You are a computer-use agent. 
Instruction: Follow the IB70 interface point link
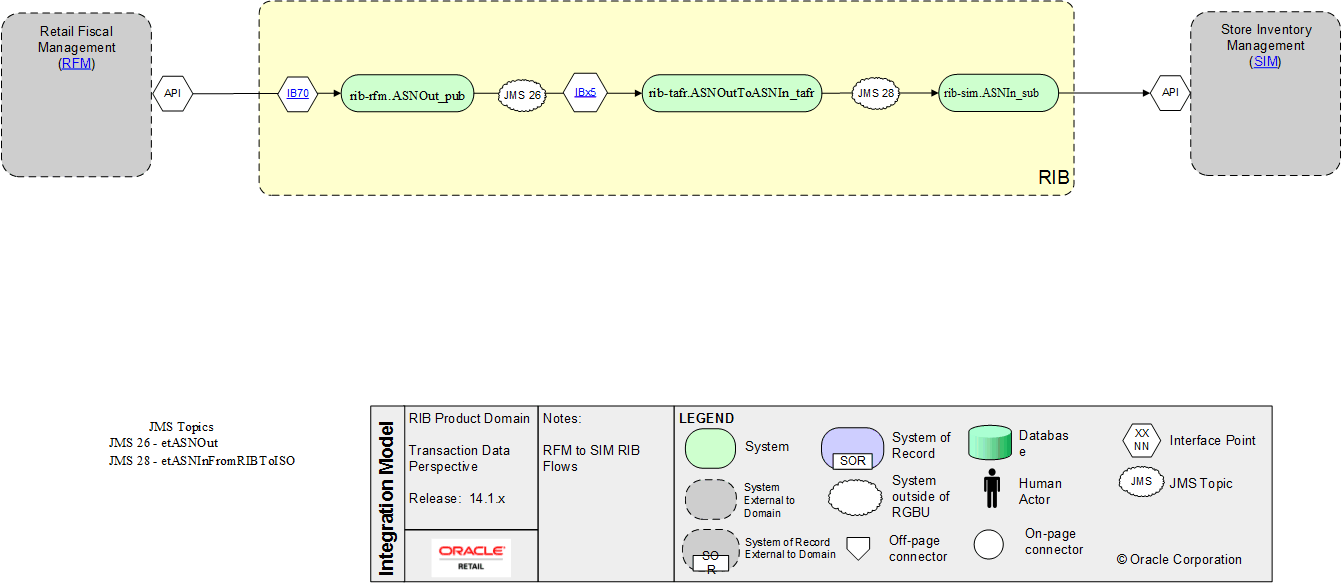coord(298,93)
